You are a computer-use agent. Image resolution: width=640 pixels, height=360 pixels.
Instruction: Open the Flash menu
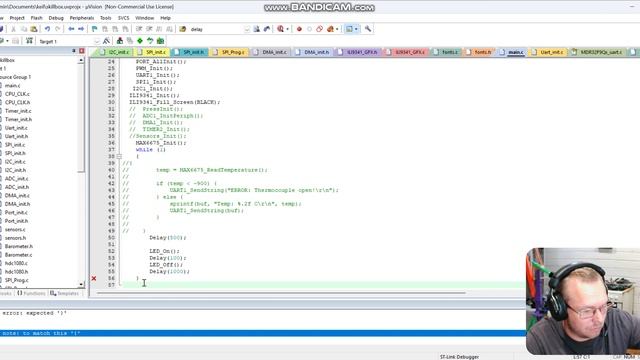point(36,18)
